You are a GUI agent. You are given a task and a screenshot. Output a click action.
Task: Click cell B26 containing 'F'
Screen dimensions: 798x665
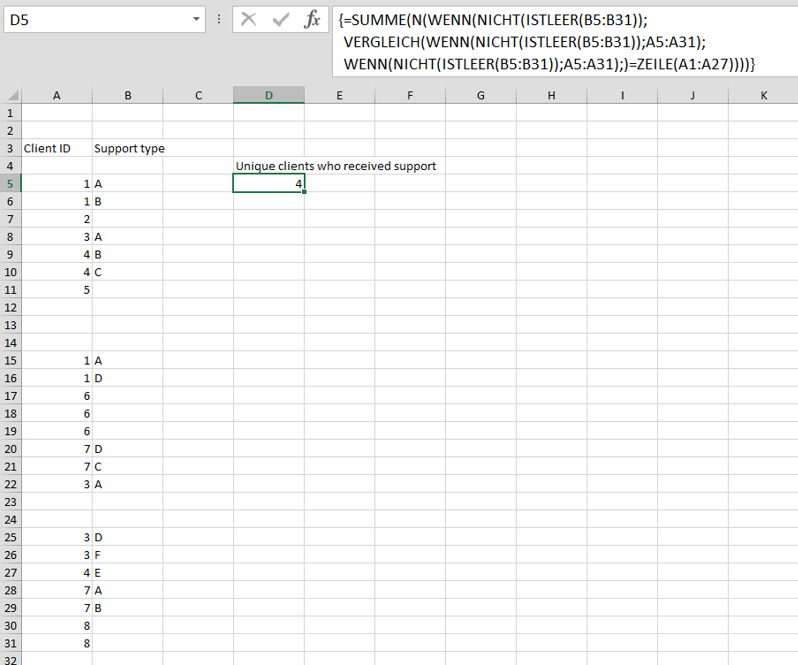pos(128,555)
